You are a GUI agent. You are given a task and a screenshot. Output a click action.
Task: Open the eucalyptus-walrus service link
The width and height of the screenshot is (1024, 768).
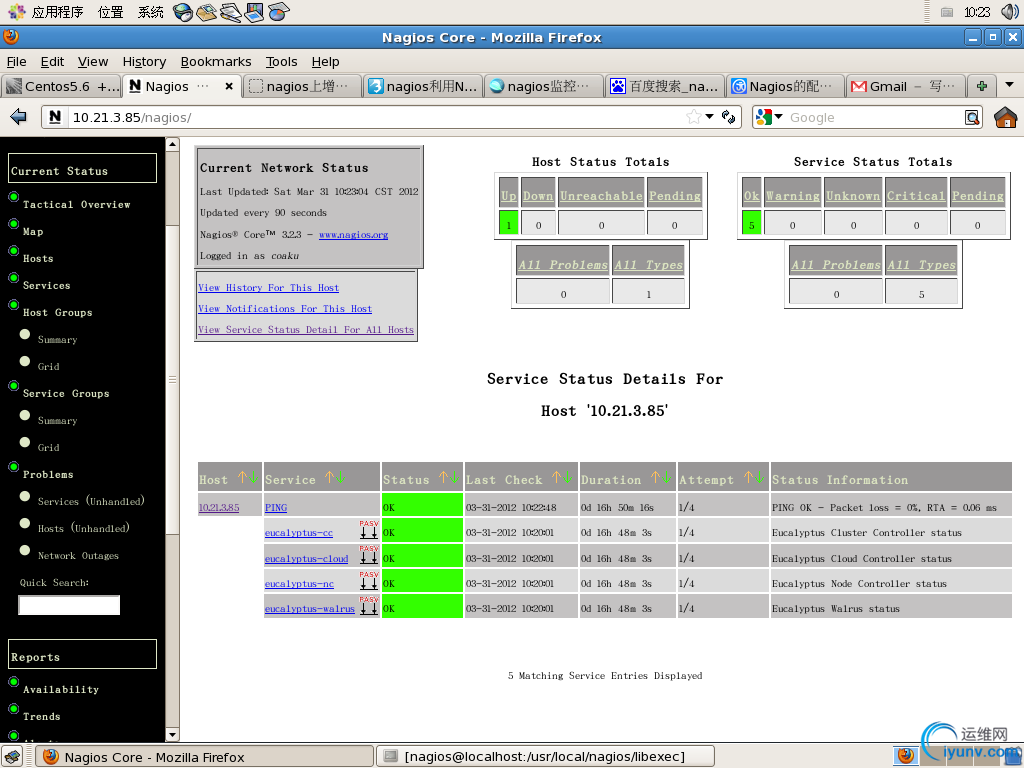pos(310,609)
